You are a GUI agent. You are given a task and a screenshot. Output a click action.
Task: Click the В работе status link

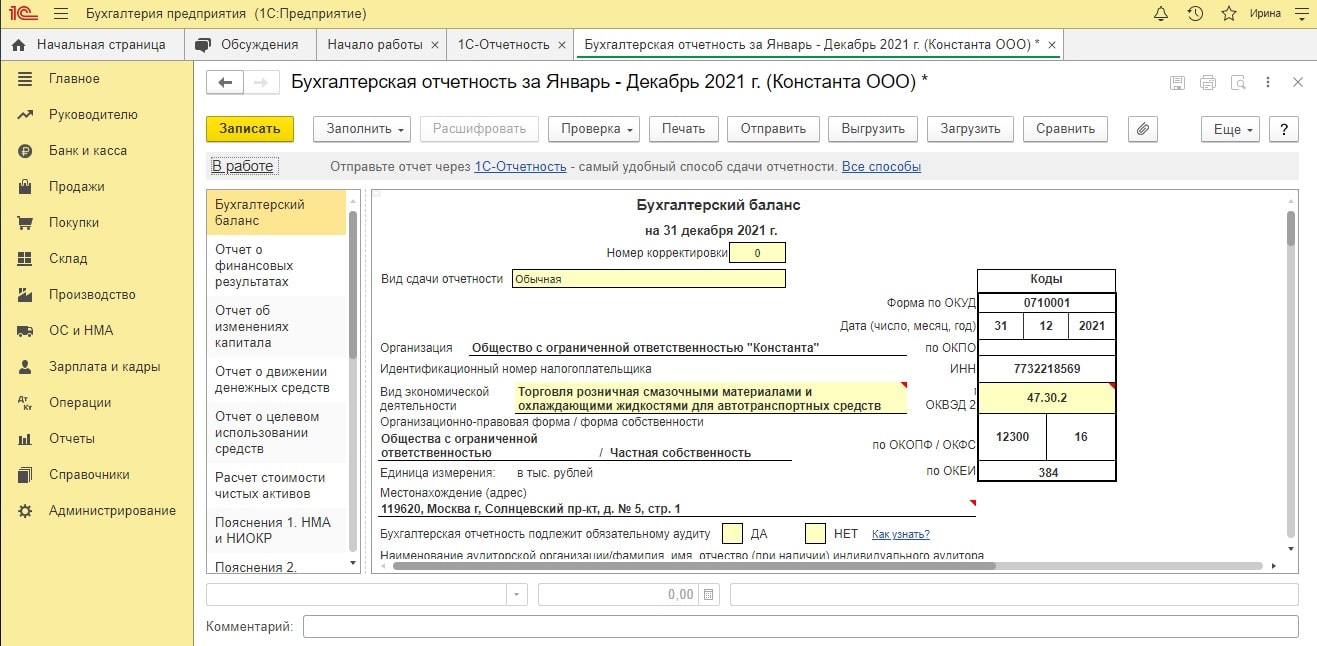tap(242, 166)
